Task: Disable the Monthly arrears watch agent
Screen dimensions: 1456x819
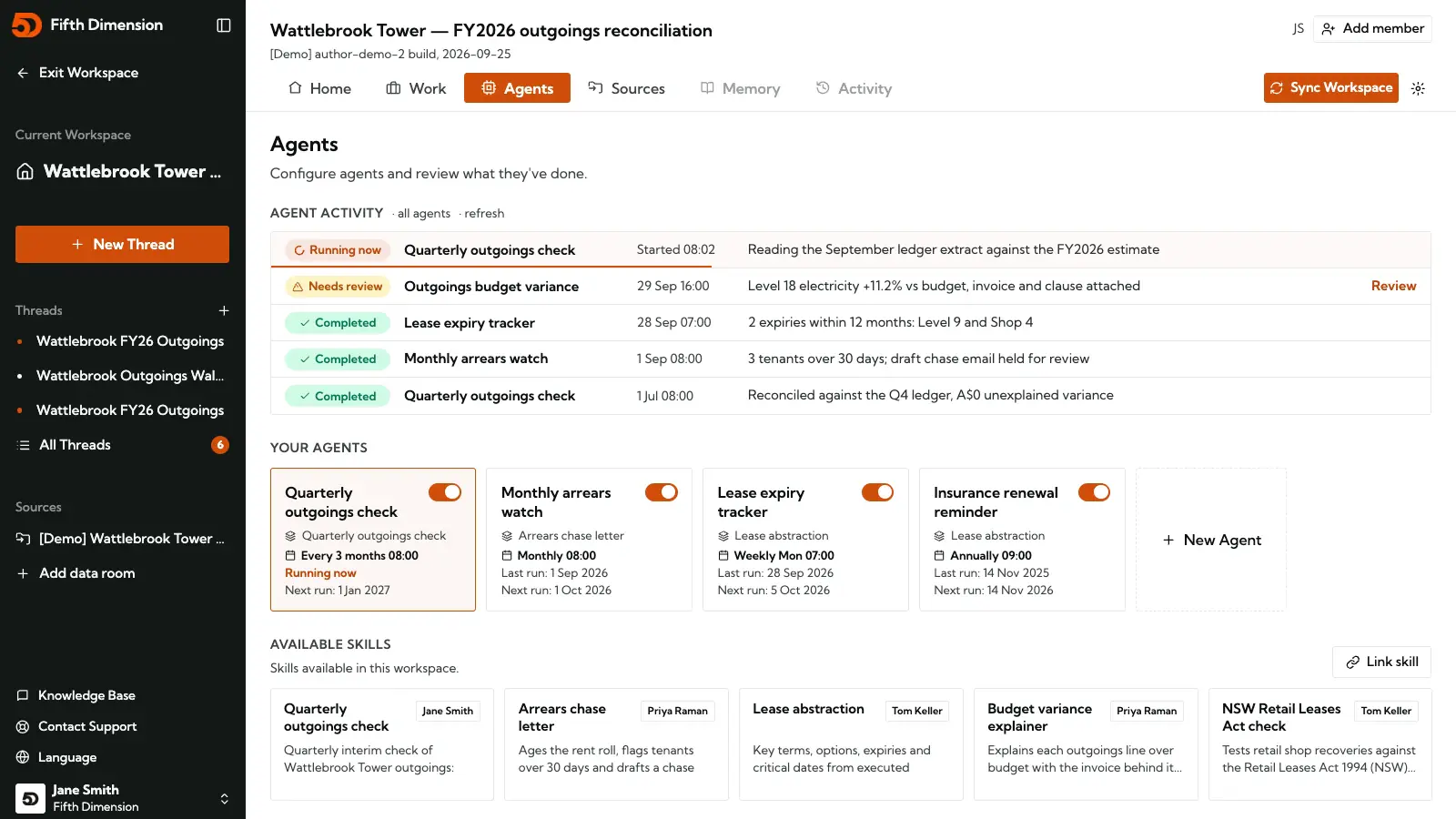Action: (x=662, y=492)
